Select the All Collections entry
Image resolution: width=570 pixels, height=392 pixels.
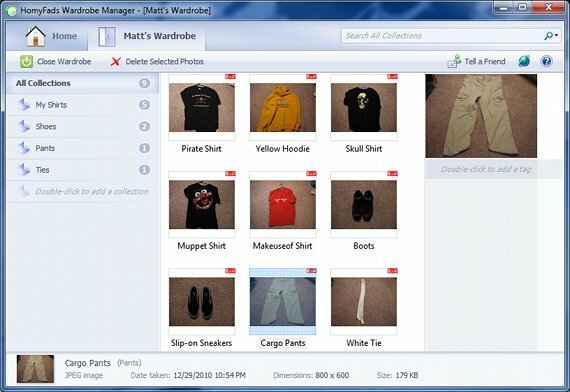tap(83, 83)
